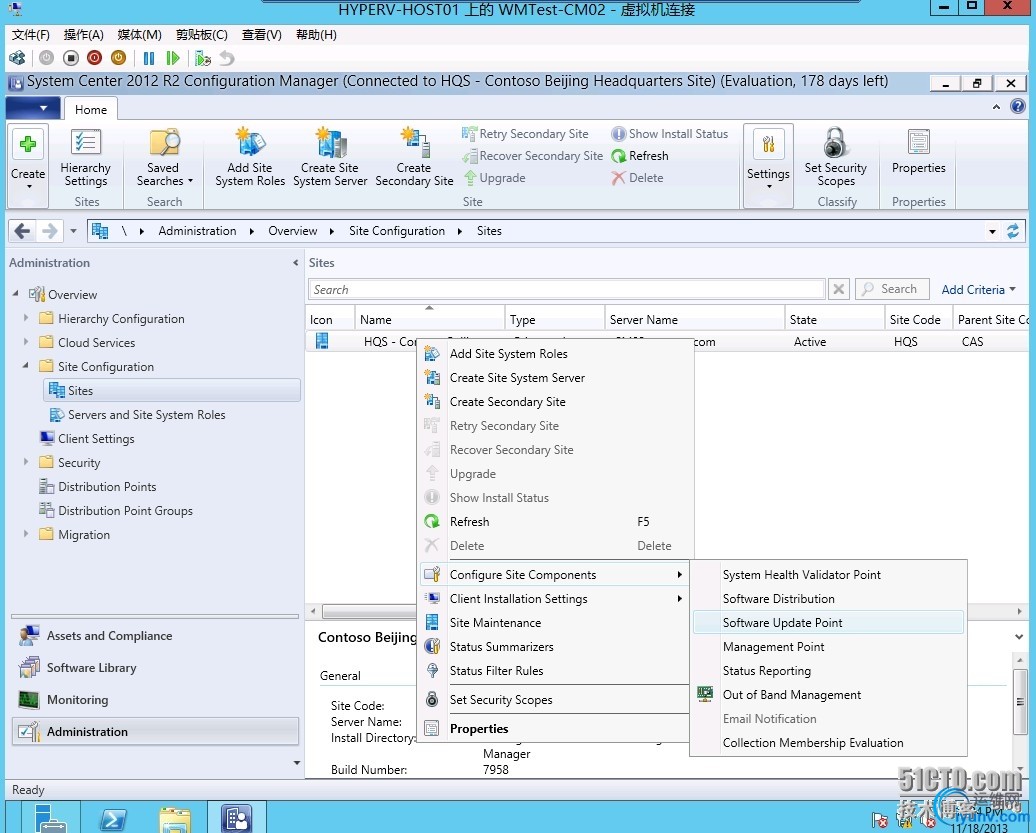Click Refresh in the ribbon Site group

point(640,156)
